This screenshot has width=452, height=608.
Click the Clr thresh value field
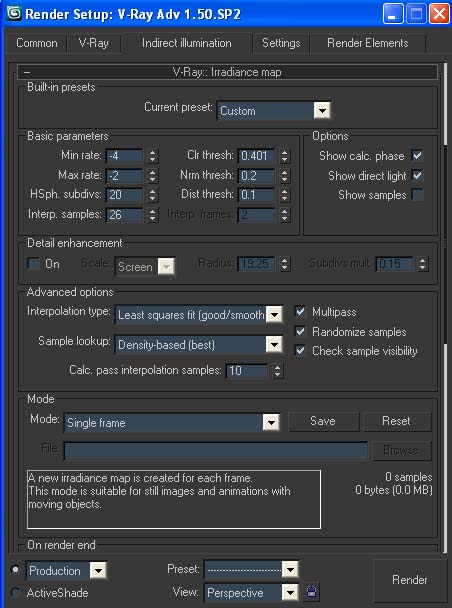(x=257, y=156)
